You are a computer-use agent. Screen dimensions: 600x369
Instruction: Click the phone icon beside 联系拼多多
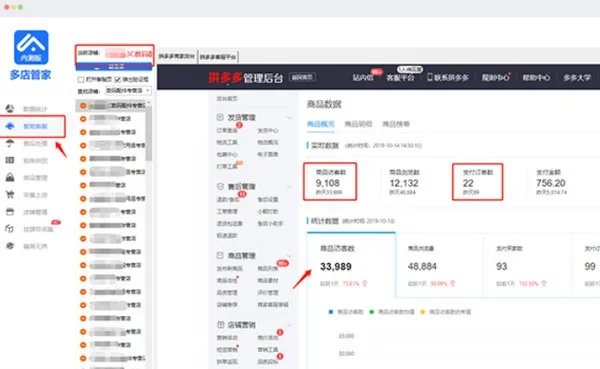pos(430,77)
